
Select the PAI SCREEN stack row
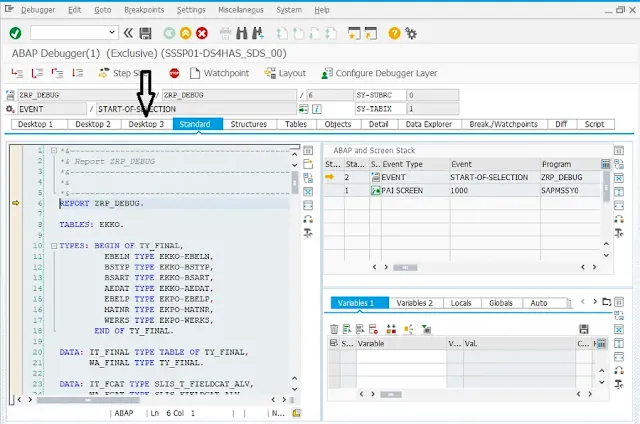pos(463,191)
